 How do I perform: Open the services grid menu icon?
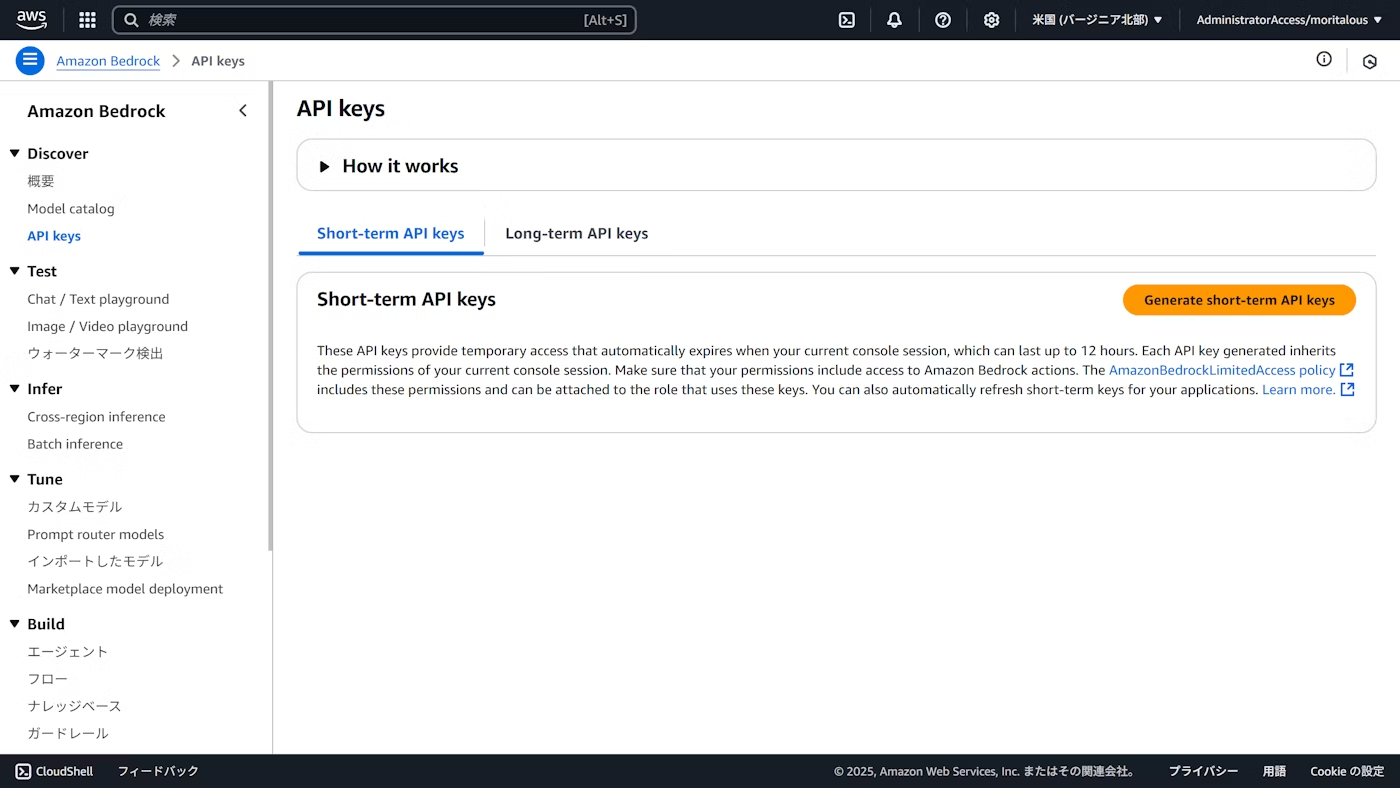point(87,20)
